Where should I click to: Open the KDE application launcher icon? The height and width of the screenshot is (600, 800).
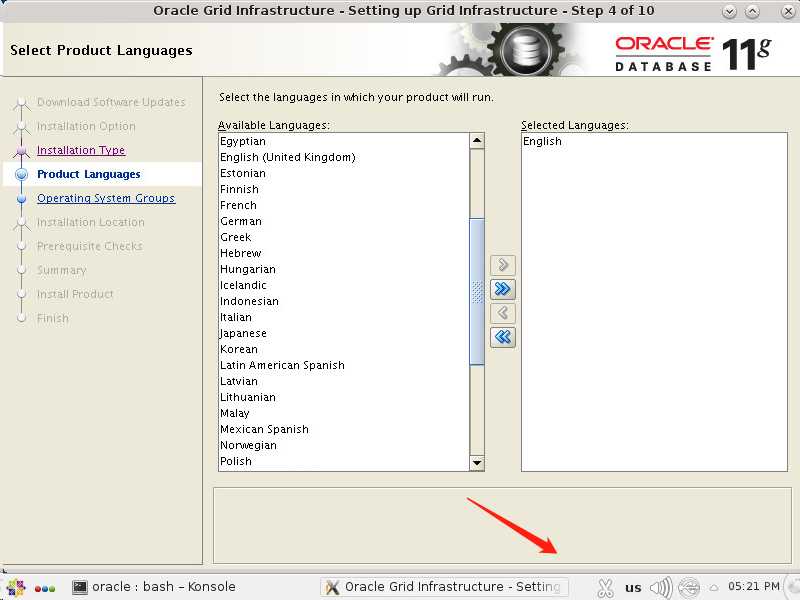(x=15, y=588)
